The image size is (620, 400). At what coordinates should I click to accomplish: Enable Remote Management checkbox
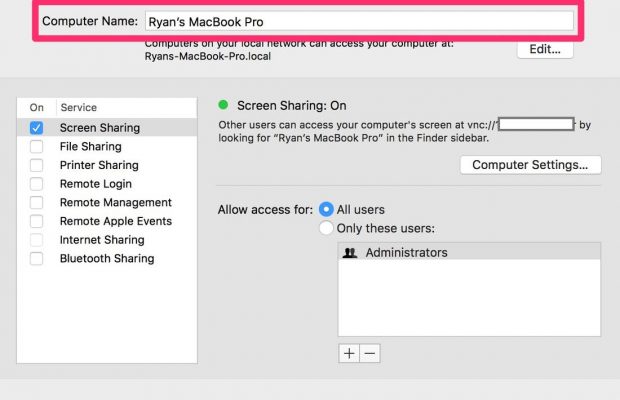pos(37,203)
